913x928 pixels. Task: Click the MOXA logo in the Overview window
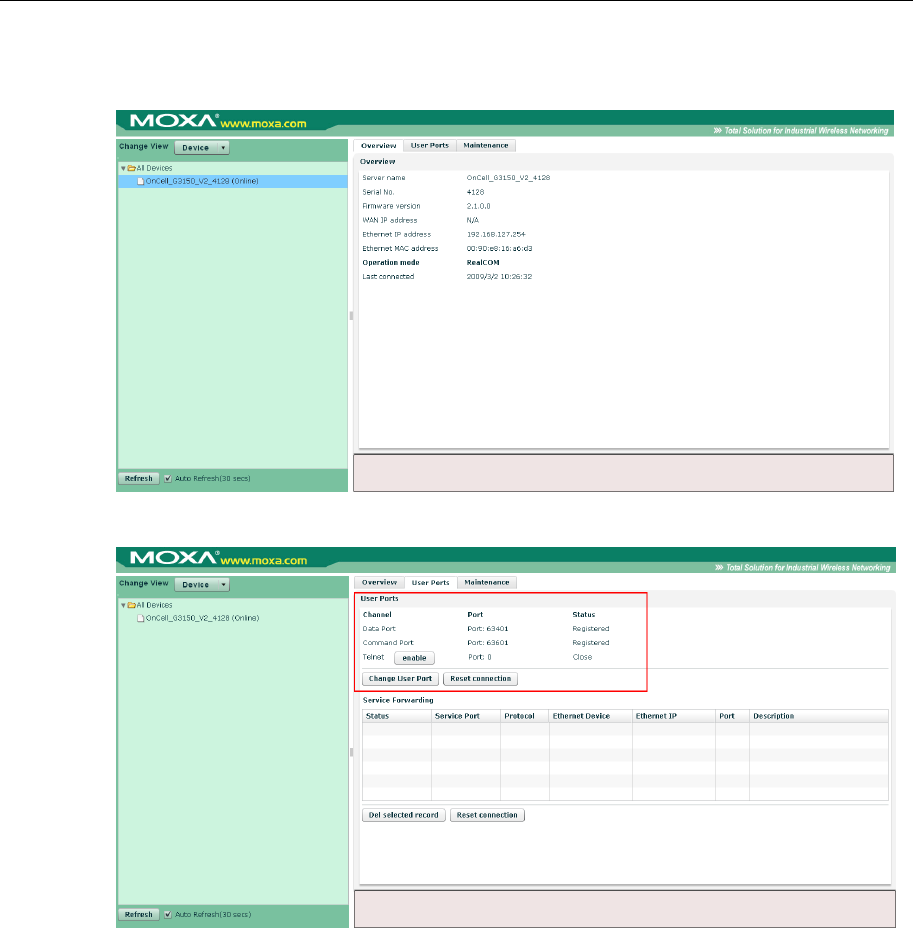pos(174,121)
